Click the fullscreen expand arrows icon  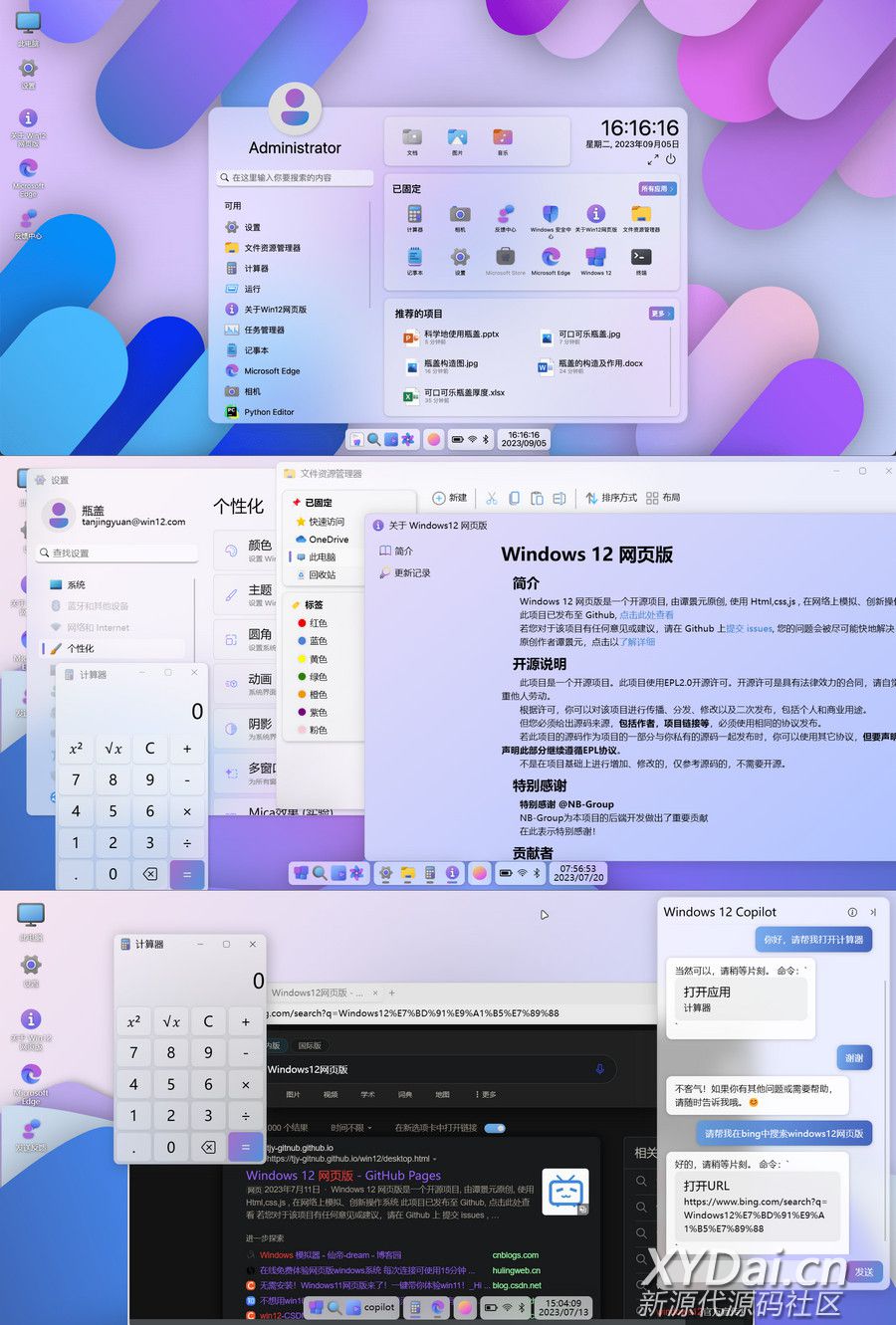click(653, 159)
